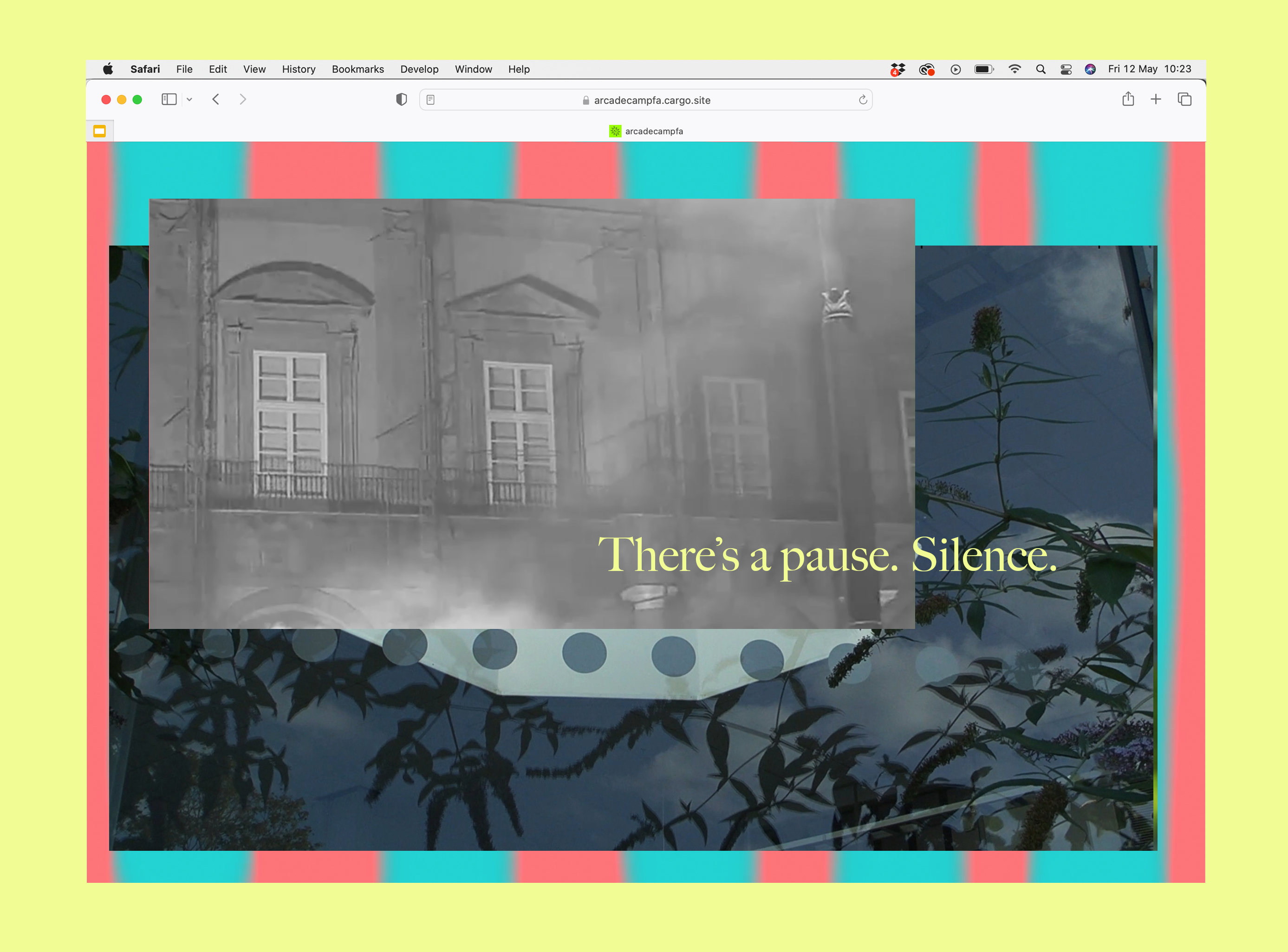Open the Wi-Fi status menu
This screenshot has height=952, width=1288.
1014,69
